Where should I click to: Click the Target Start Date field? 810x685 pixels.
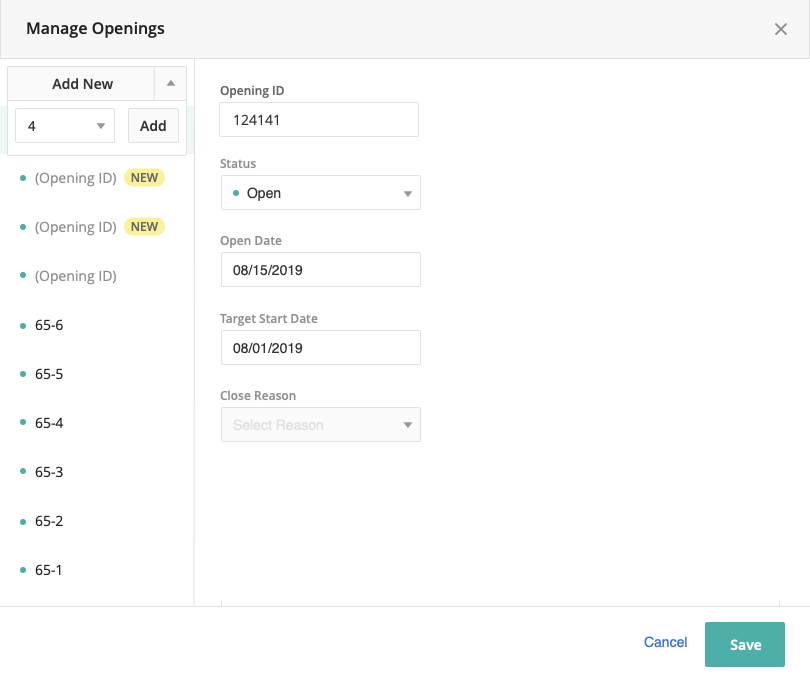click(x=321, y=348)
